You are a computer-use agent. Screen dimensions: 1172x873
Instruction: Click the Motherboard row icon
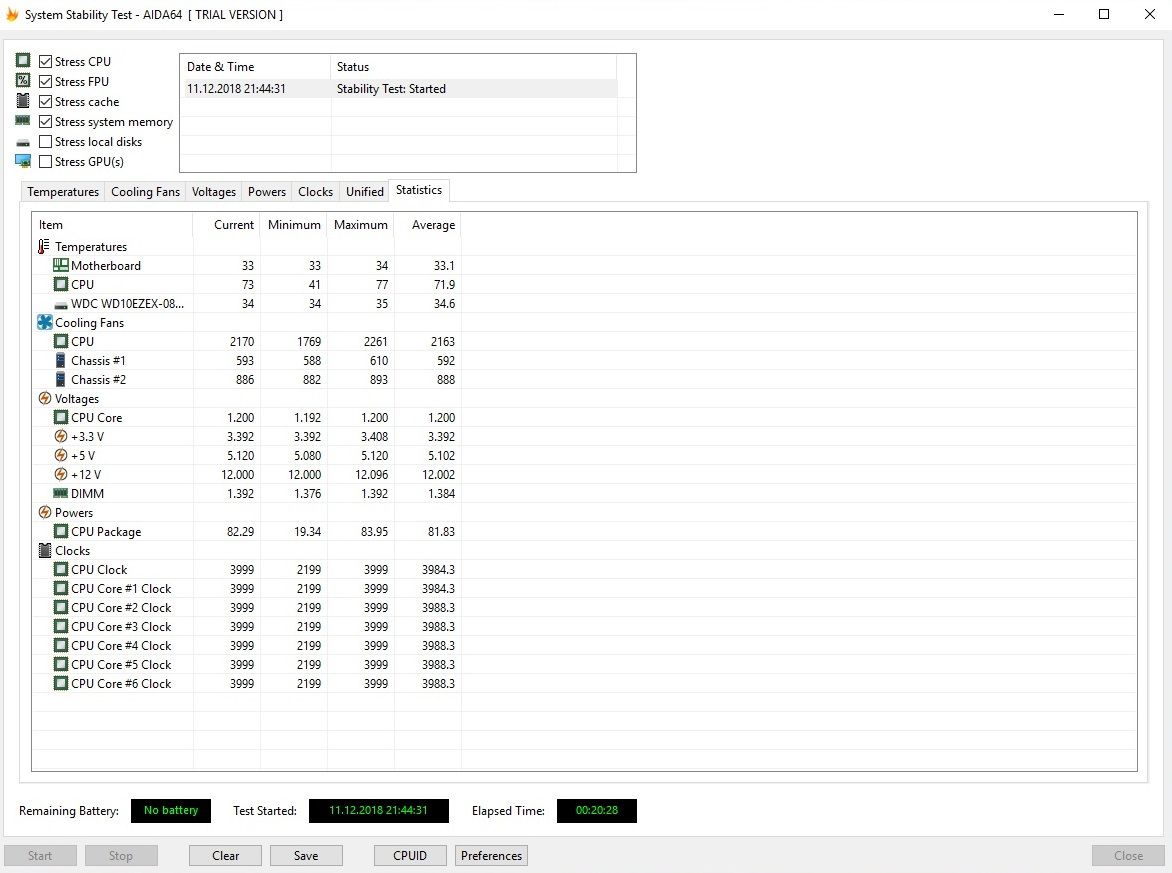(x=61, y=265)
